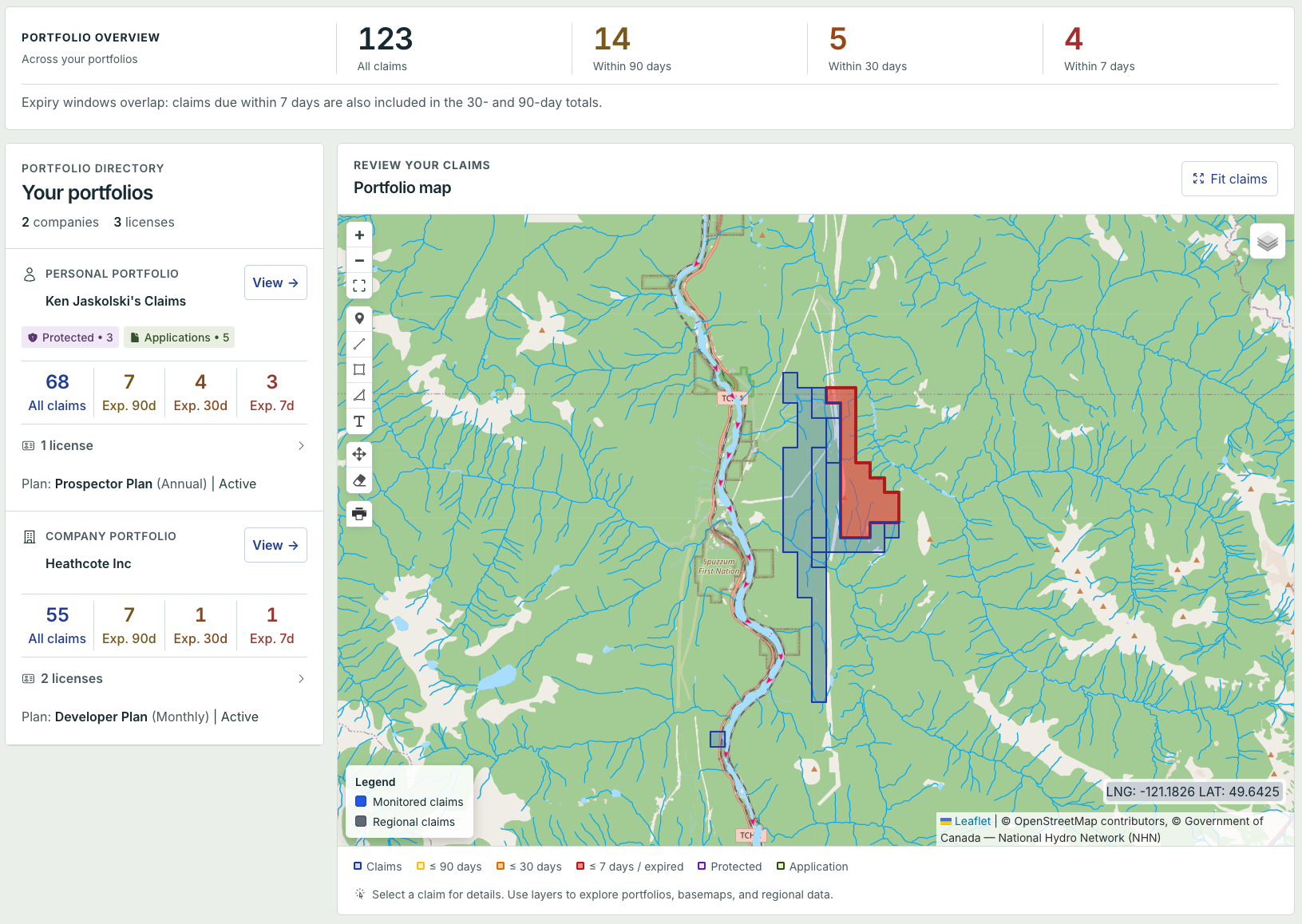Select Ken's 3 Exp. 7d stat
This screenshot has height=924, width=1302.
pyautogui.click(x=272, y=393)
